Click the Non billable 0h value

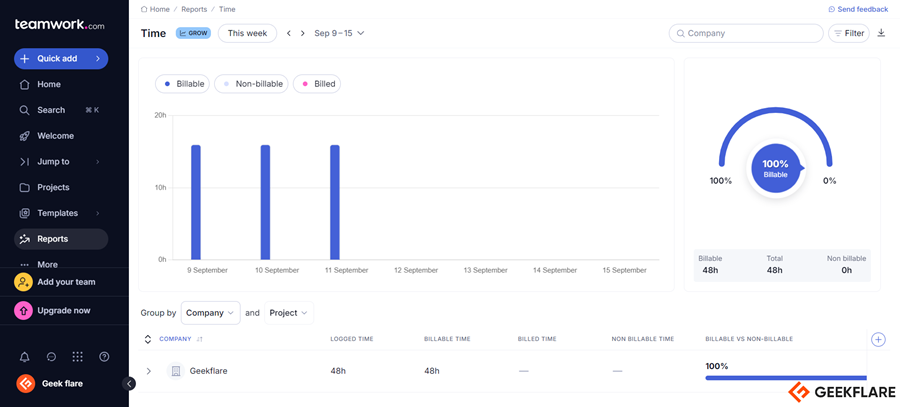point(847,270)
